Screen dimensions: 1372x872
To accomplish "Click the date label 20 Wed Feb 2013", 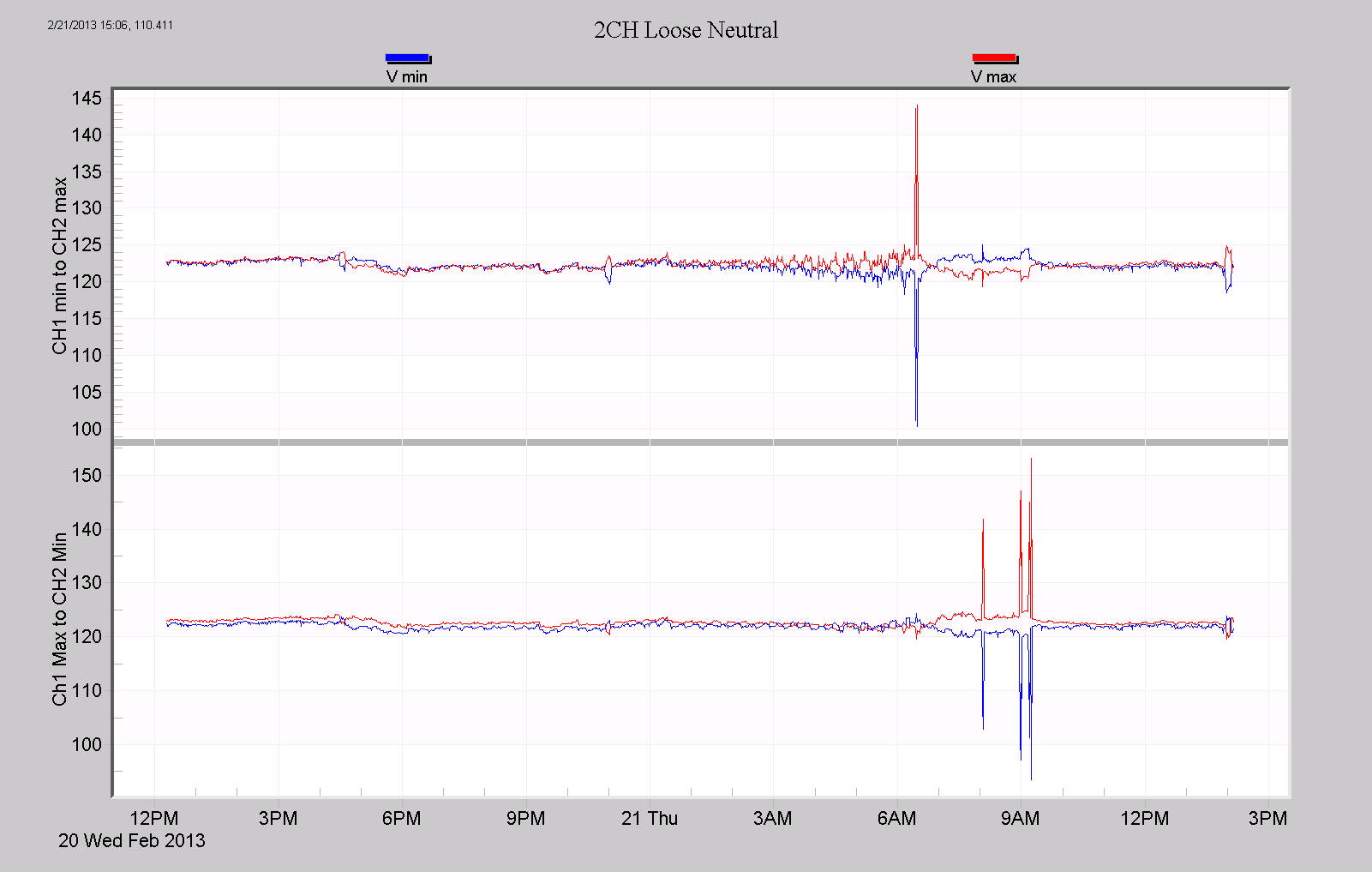I will 132,842.
